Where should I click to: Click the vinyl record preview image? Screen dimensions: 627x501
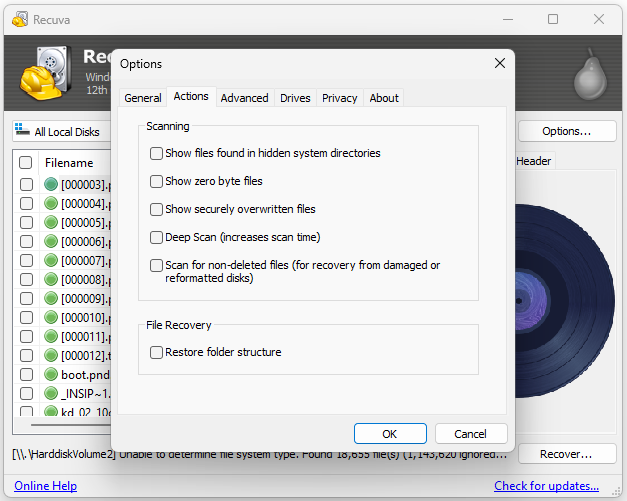[x=565, y=301]
